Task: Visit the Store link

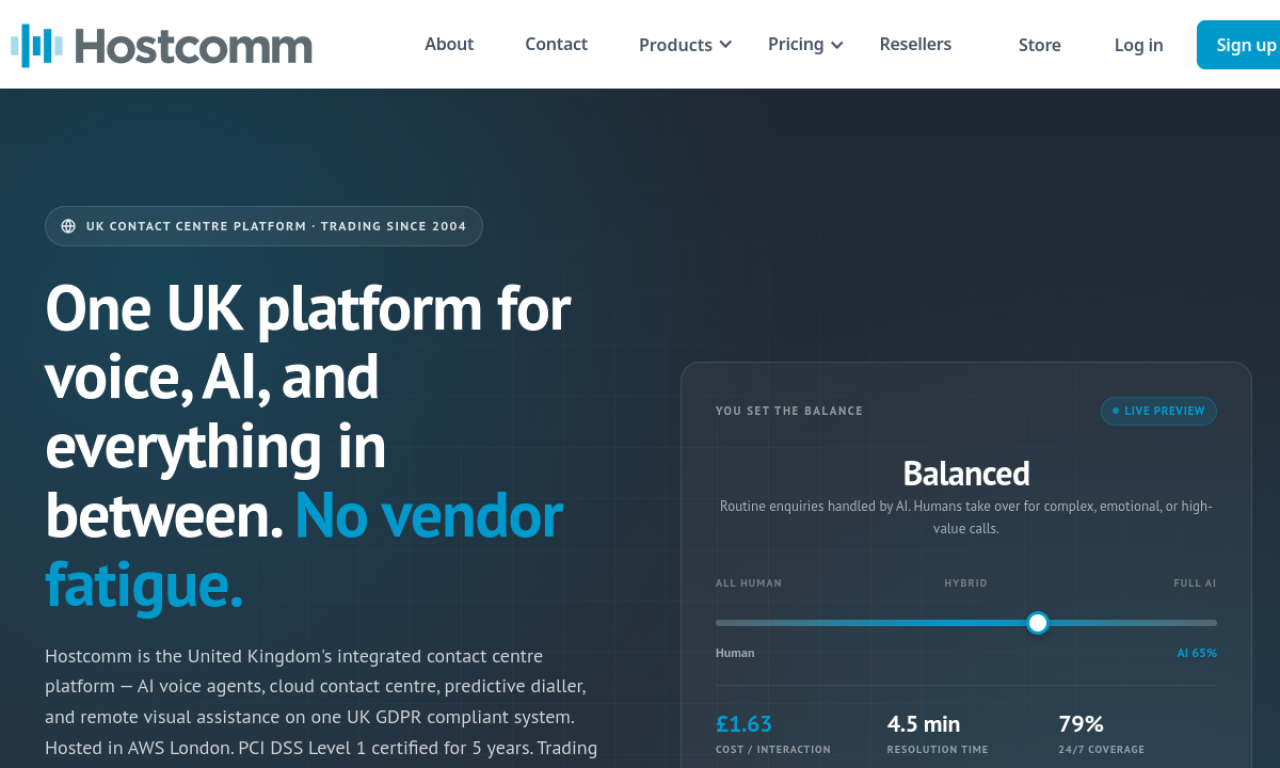Action: (1039, 45)
